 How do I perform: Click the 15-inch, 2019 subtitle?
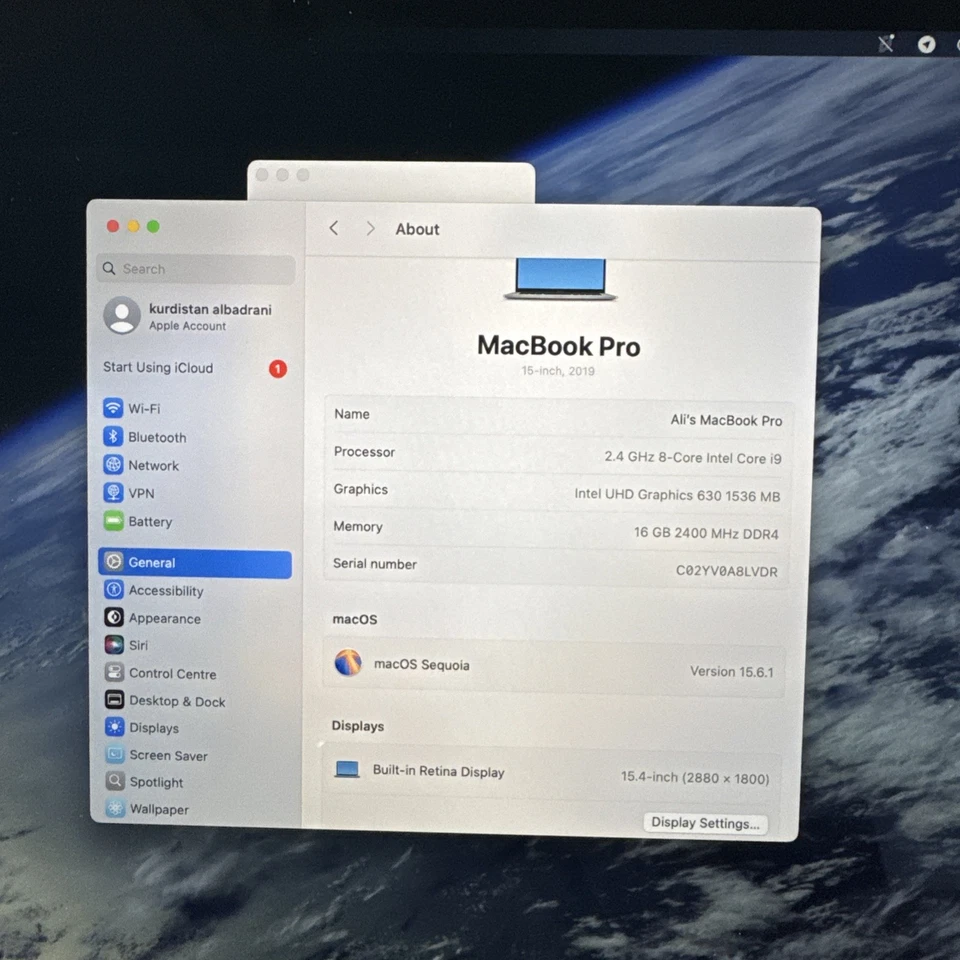click(558, 371)
